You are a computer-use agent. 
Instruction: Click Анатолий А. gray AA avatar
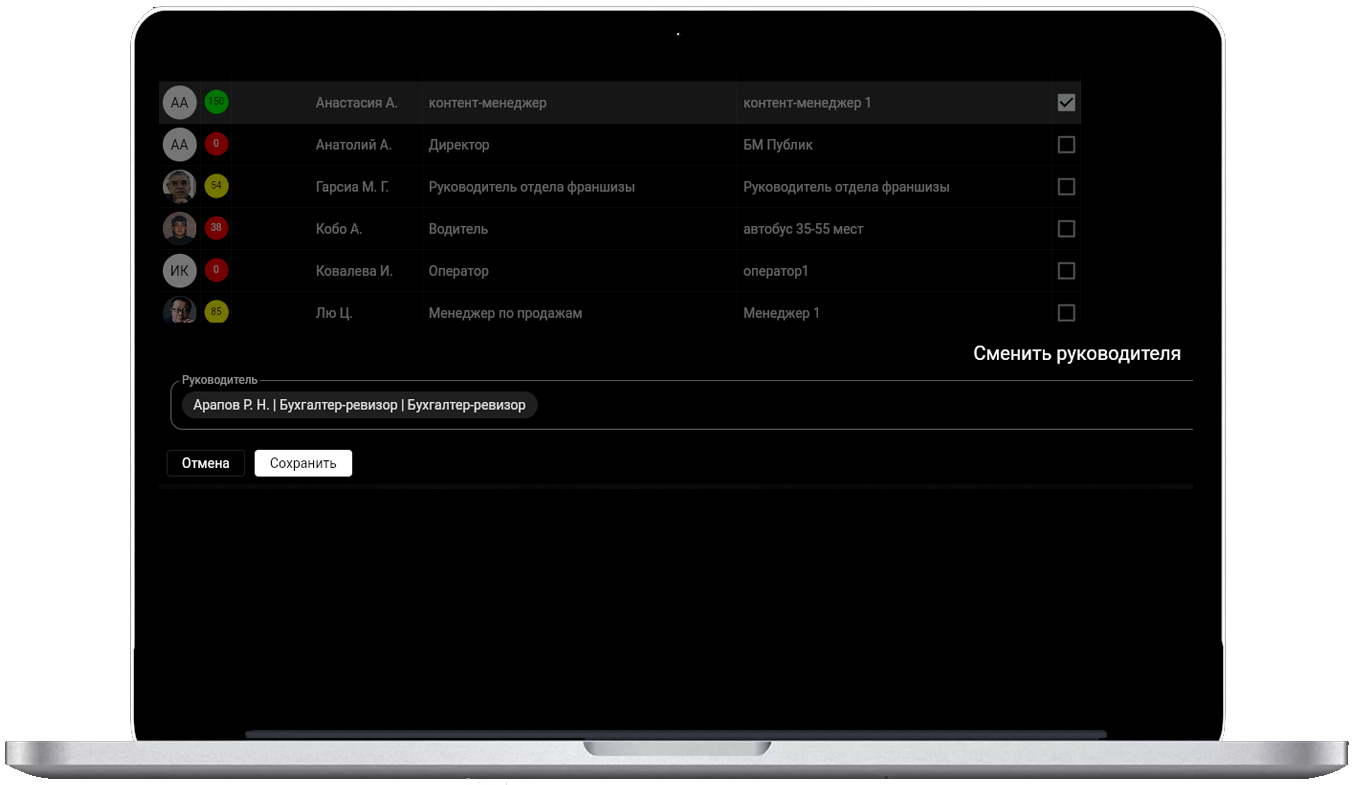(179, 145)
